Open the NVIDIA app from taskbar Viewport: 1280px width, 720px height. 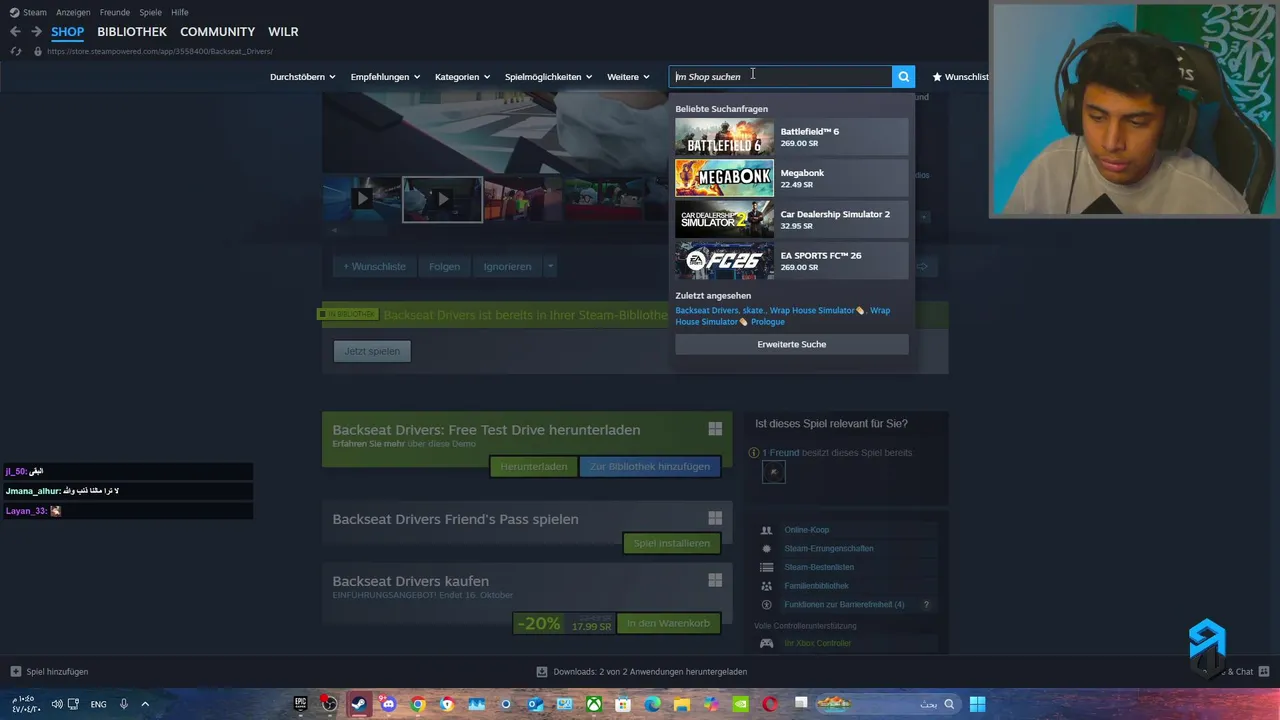click(740, 704)
